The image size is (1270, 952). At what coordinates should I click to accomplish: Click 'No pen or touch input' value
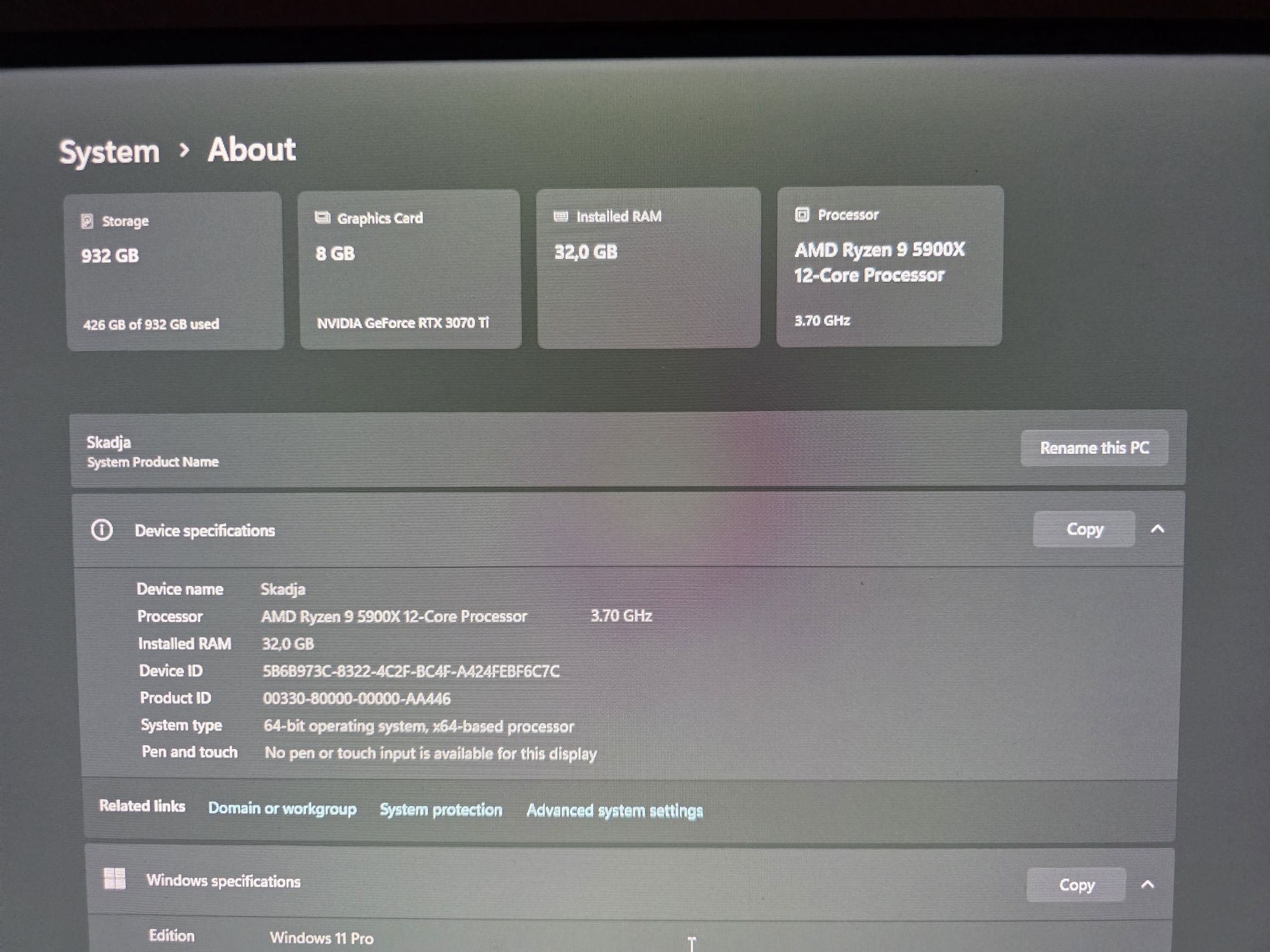431,753
